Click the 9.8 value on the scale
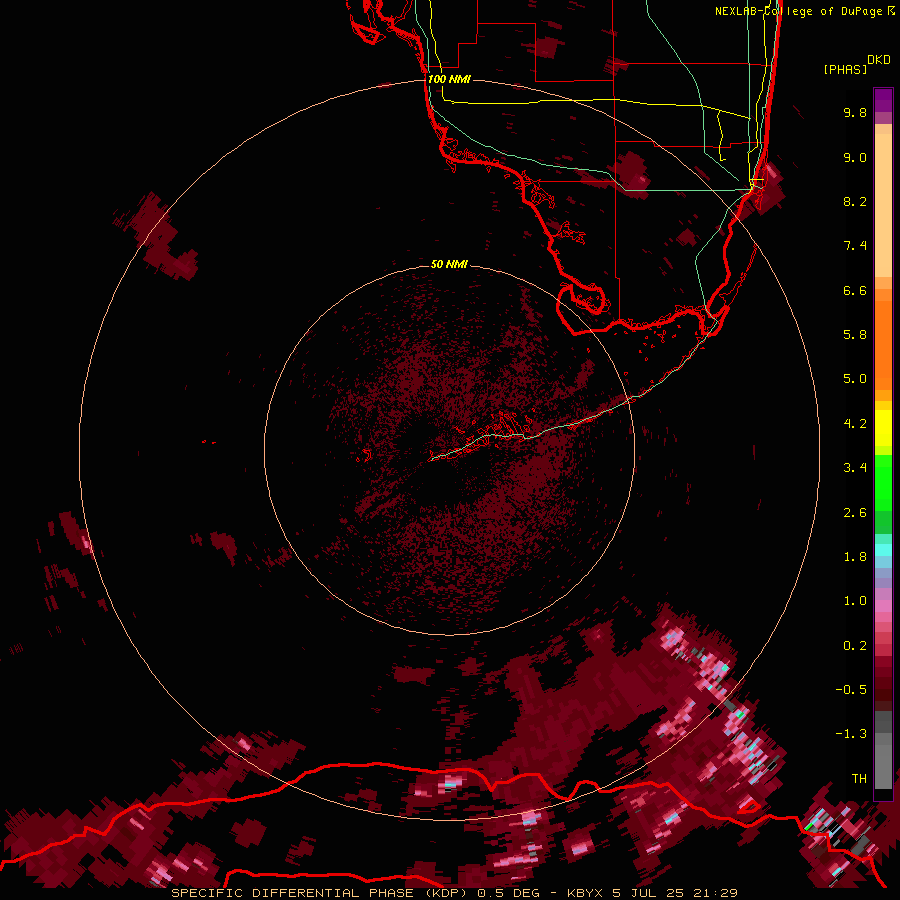The image size is (900, 900). point(855,112)
